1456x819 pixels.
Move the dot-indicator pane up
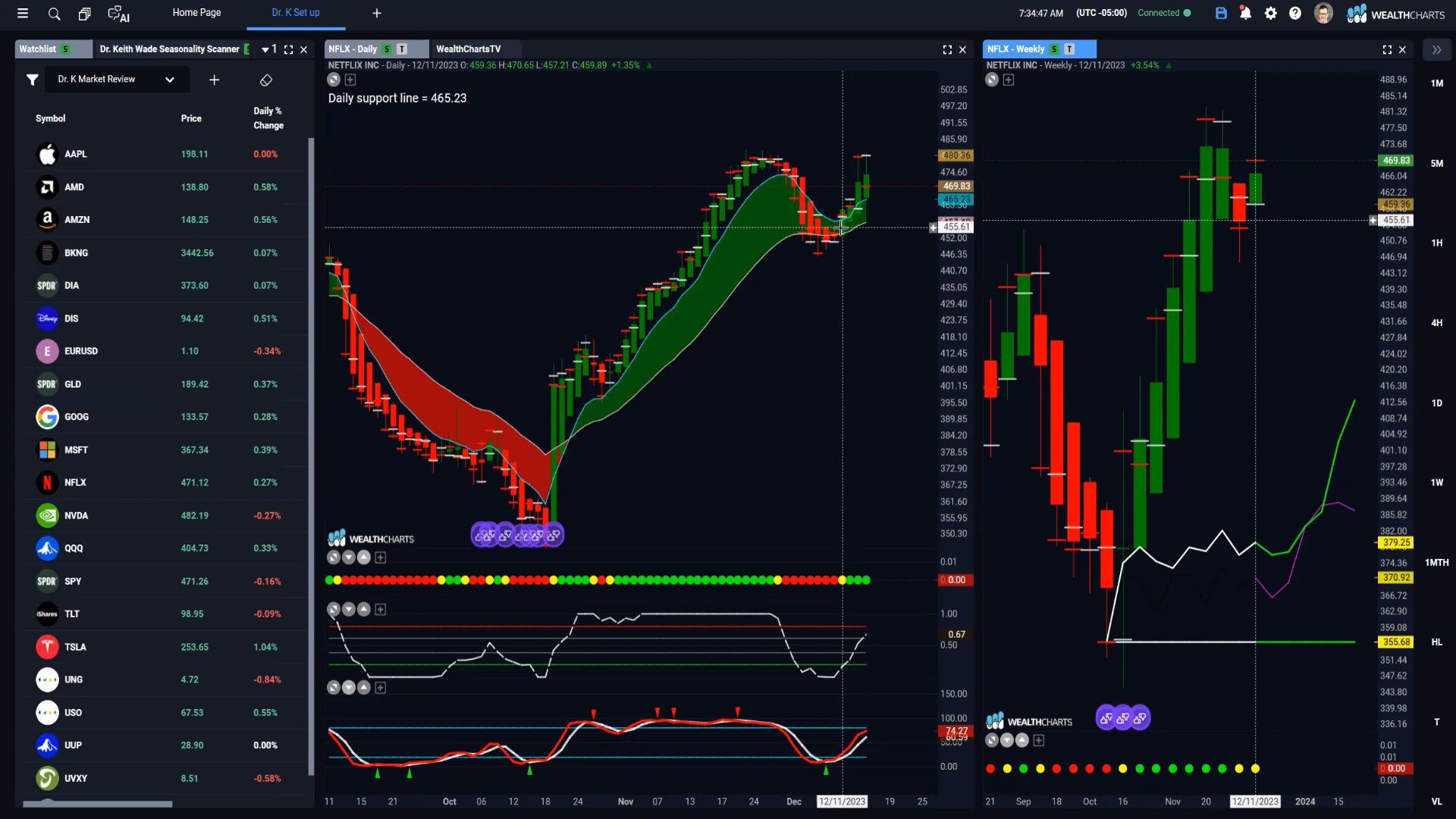point(364,557)
